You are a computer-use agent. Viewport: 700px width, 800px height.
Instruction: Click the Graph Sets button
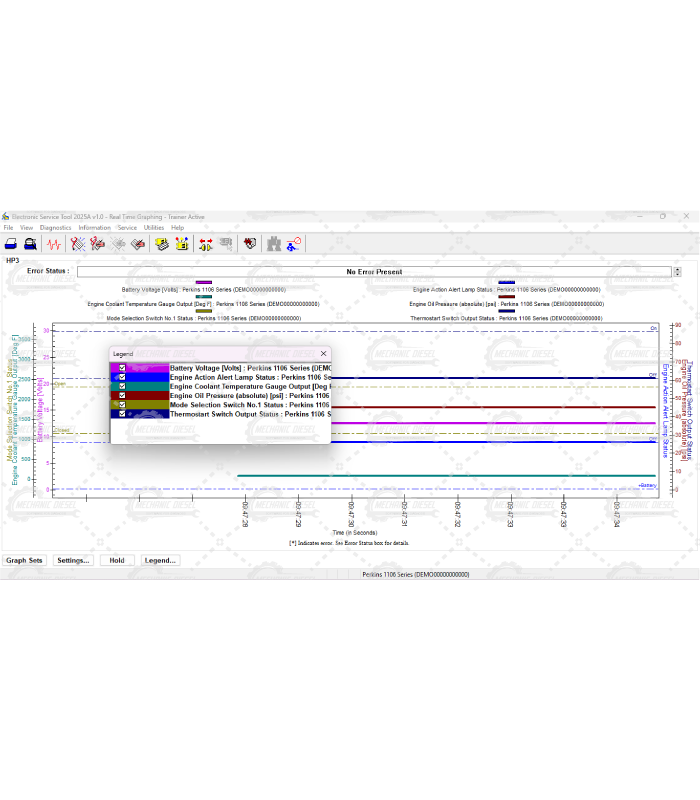tap(24, 561)
